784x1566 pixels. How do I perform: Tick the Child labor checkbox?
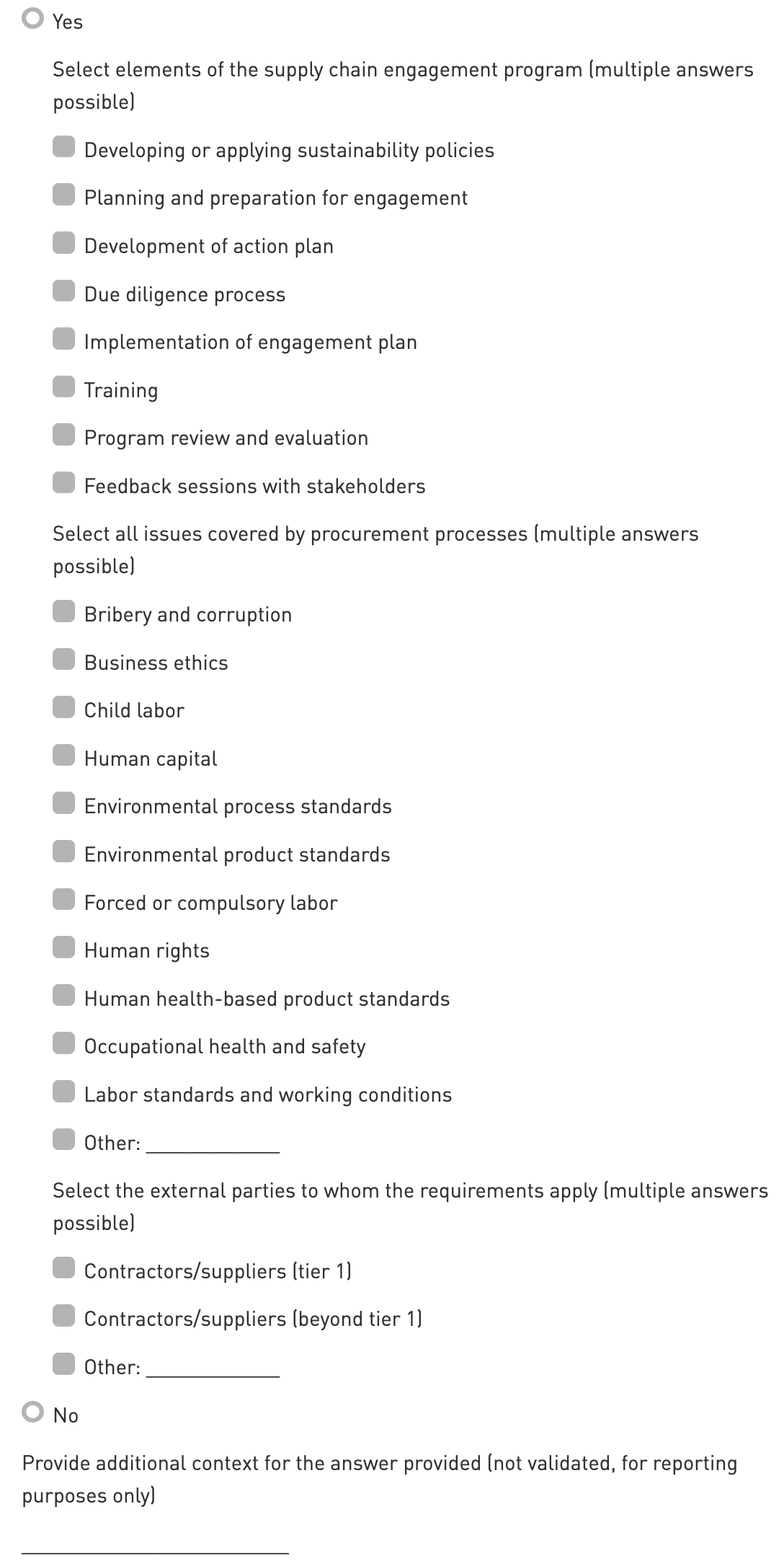[63, 708]
